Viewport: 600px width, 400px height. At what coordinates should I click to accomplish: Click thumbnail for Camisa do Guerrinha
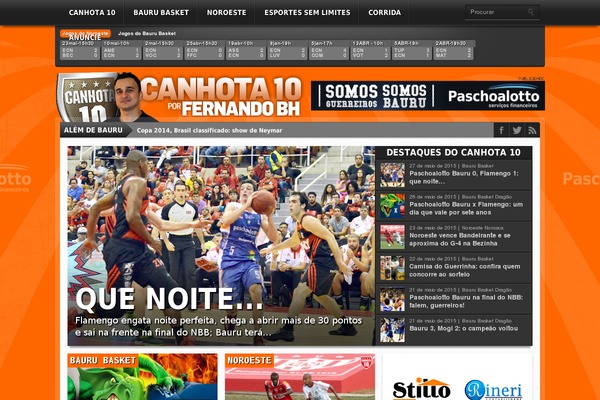point(392,268)
